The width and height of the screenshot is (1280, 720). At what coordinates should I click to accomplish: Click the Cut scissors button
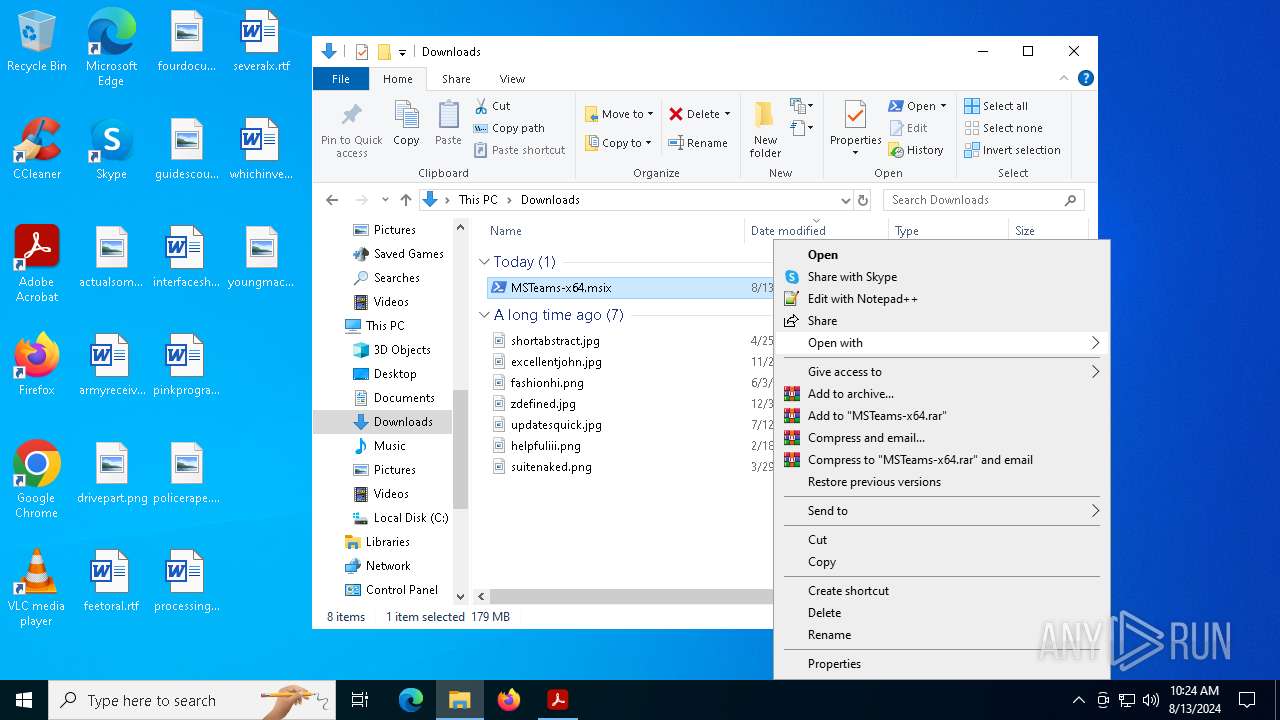(492, 106)
